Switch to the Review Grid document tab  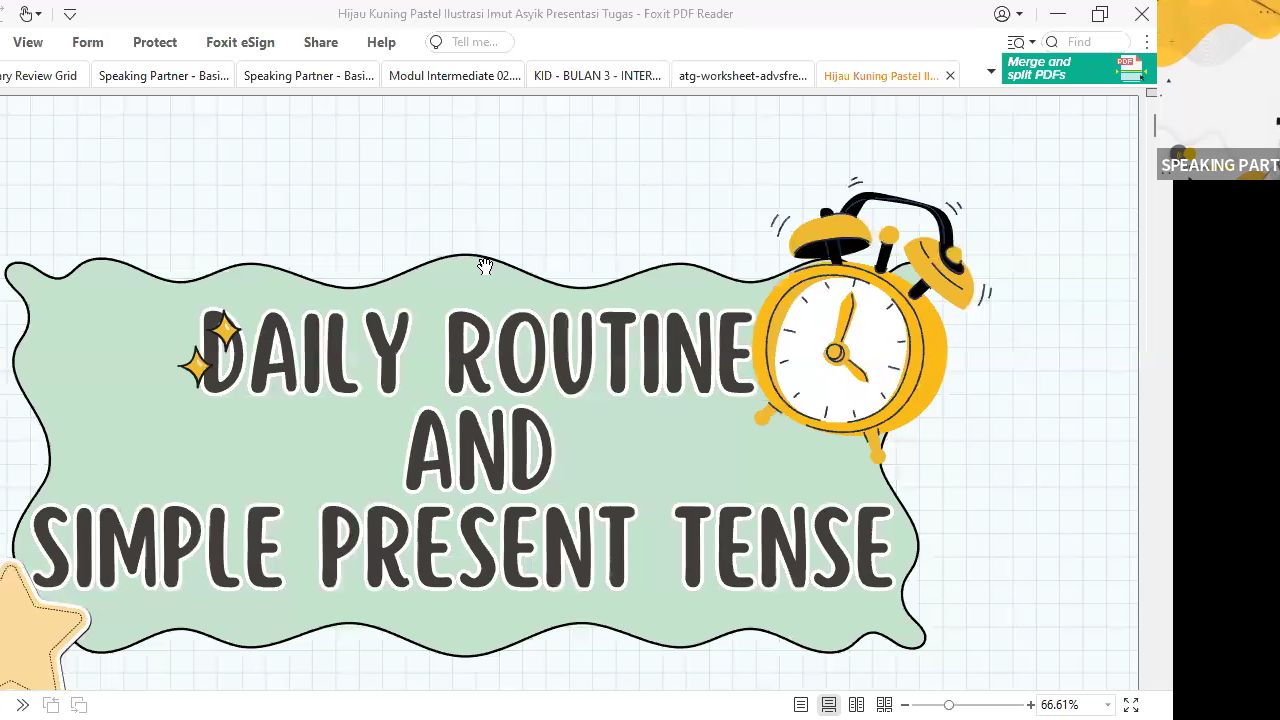(x=42, y=75)
